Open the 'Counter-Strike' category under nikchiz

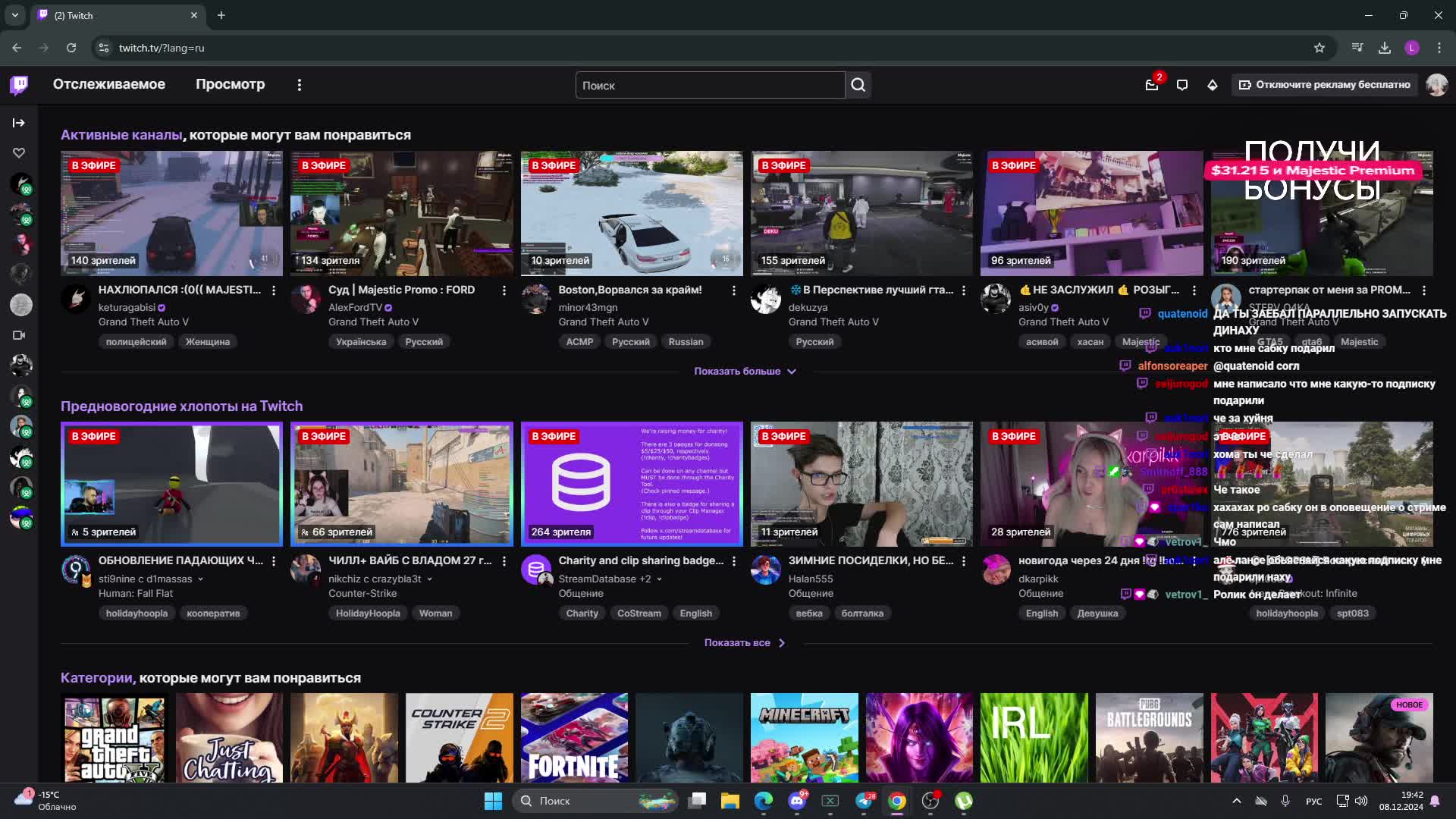coord(362,594)
